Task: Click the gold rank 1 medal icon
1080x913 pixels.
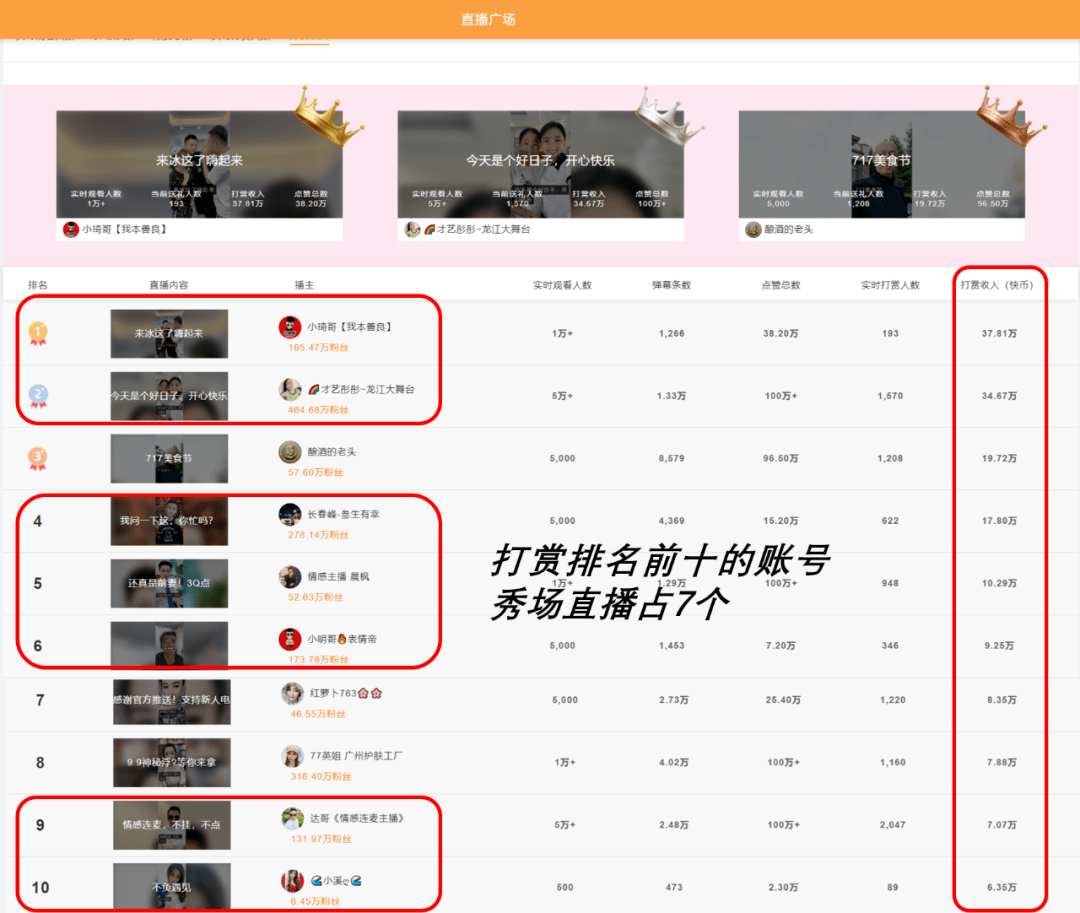Action: click(38, 334)
